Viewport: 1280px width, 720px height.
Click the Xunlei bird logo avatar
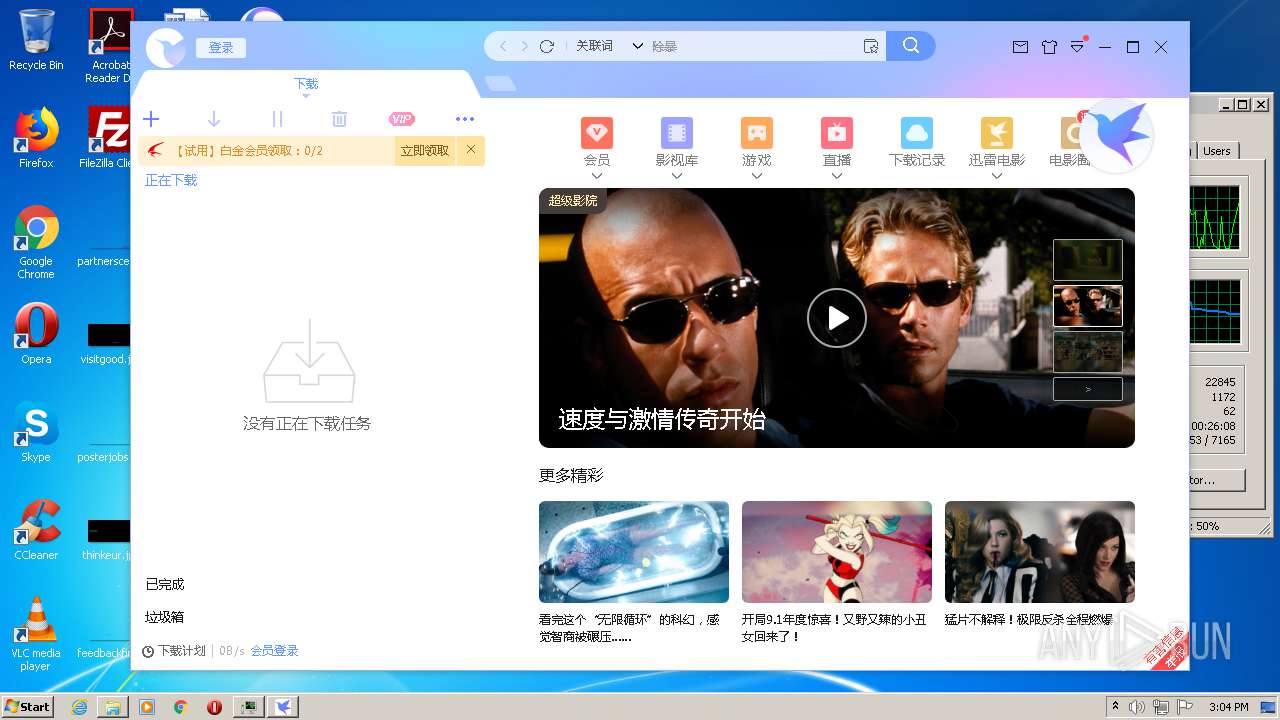(165, 48)
